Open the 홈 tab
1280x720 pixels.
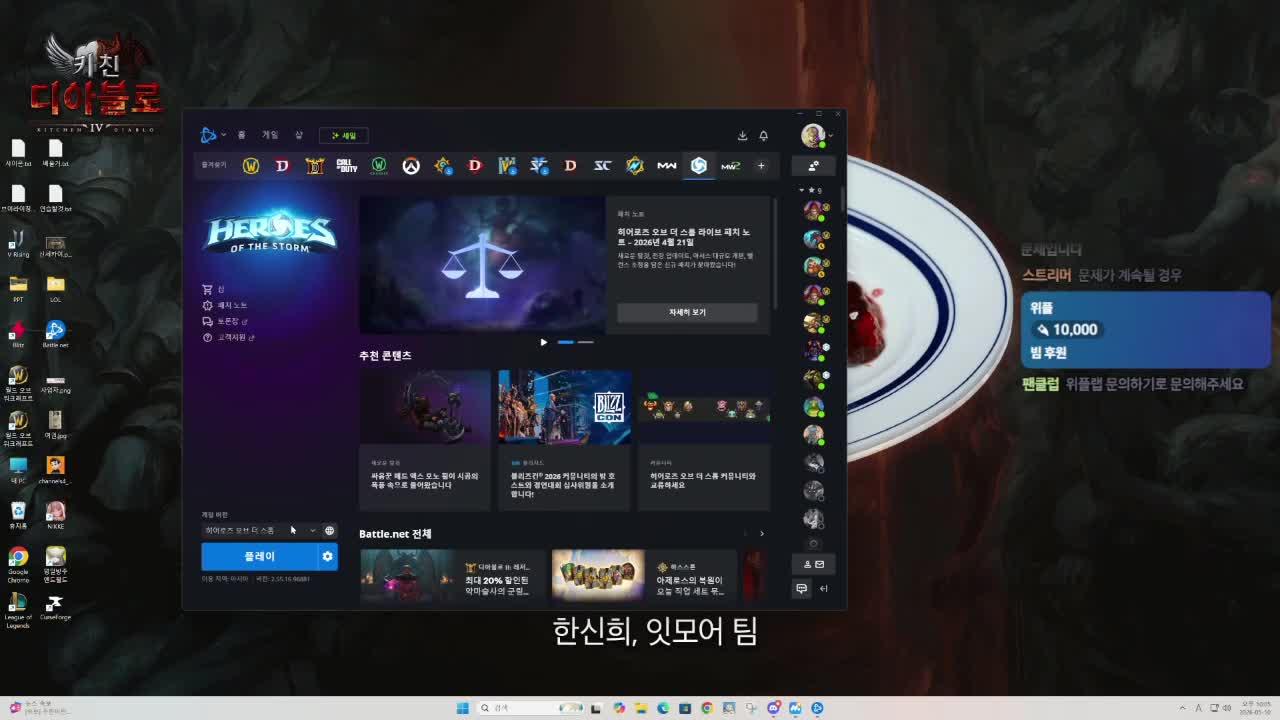pos(242,135)
